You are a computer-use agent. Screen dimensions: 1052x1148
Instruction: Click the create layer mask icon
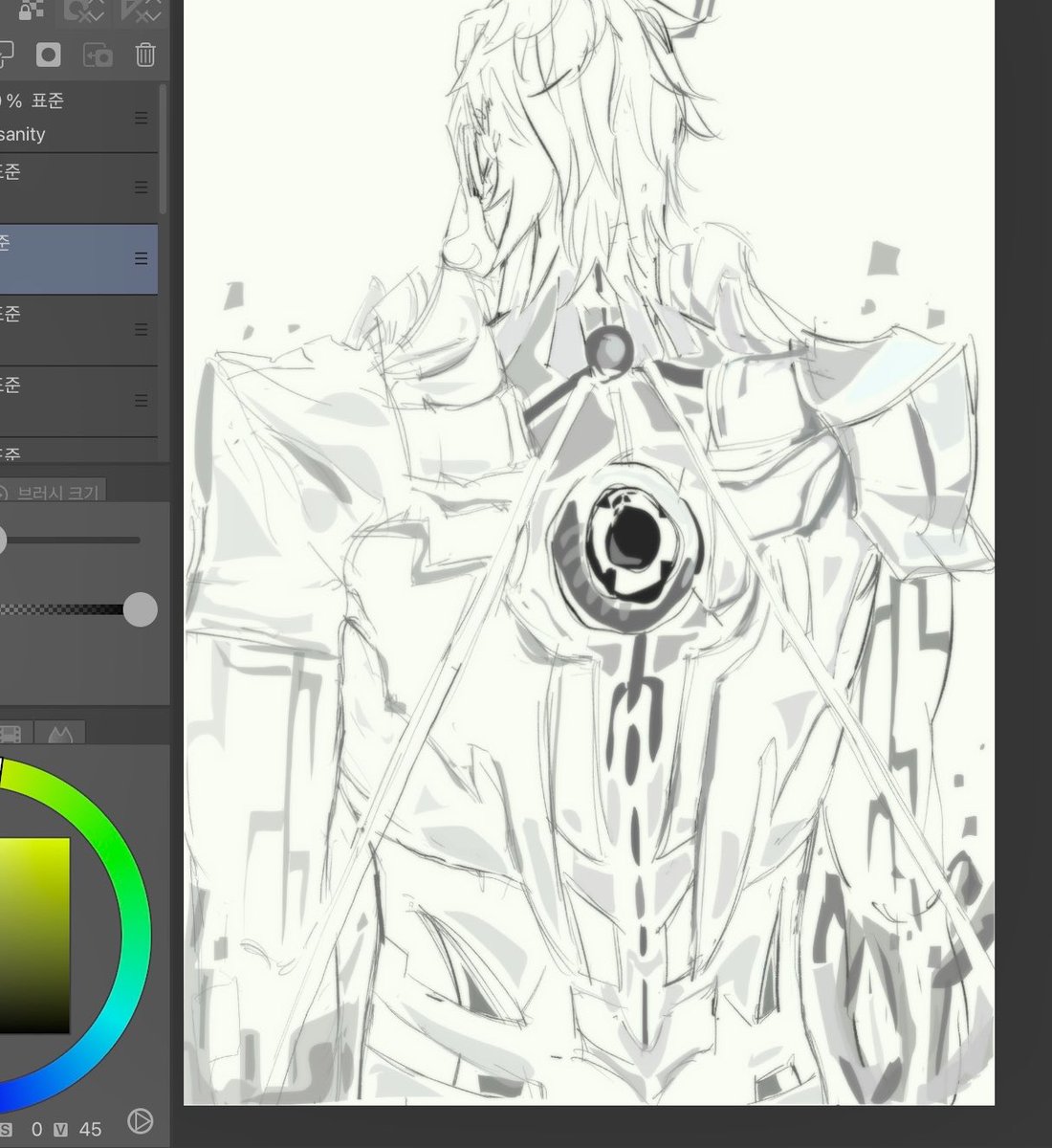point(49,55)
